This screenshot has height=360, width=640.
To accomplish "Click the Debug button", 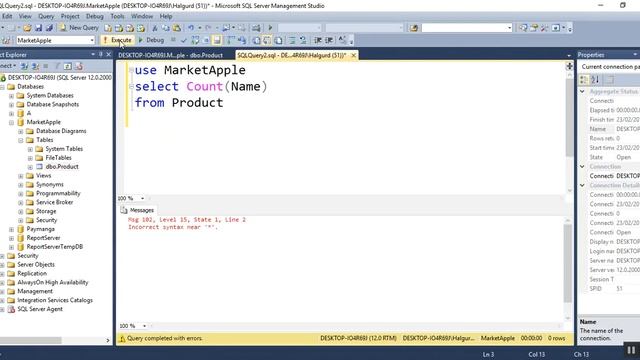I will coord(151,40).
